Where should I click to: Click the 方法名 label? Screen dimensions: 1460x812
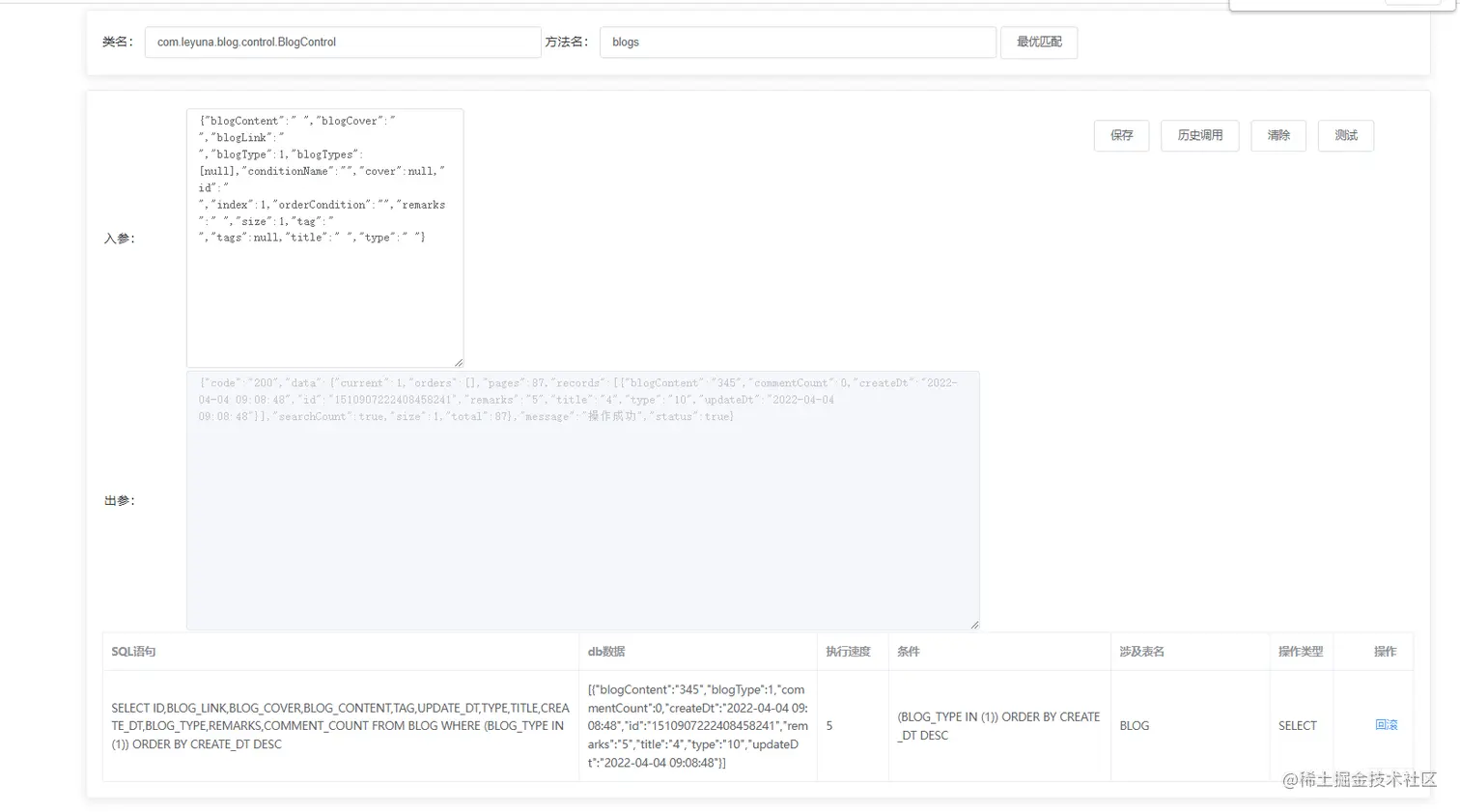[x=566, y=42]
